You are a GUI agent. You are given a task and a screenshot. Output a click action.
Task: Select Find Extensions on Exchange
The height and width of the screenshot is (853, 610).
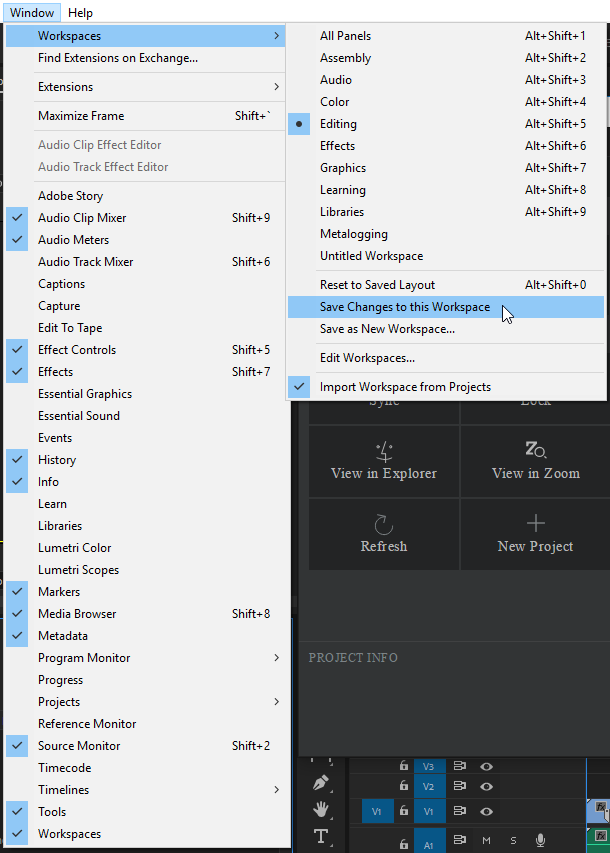point(145,58)
